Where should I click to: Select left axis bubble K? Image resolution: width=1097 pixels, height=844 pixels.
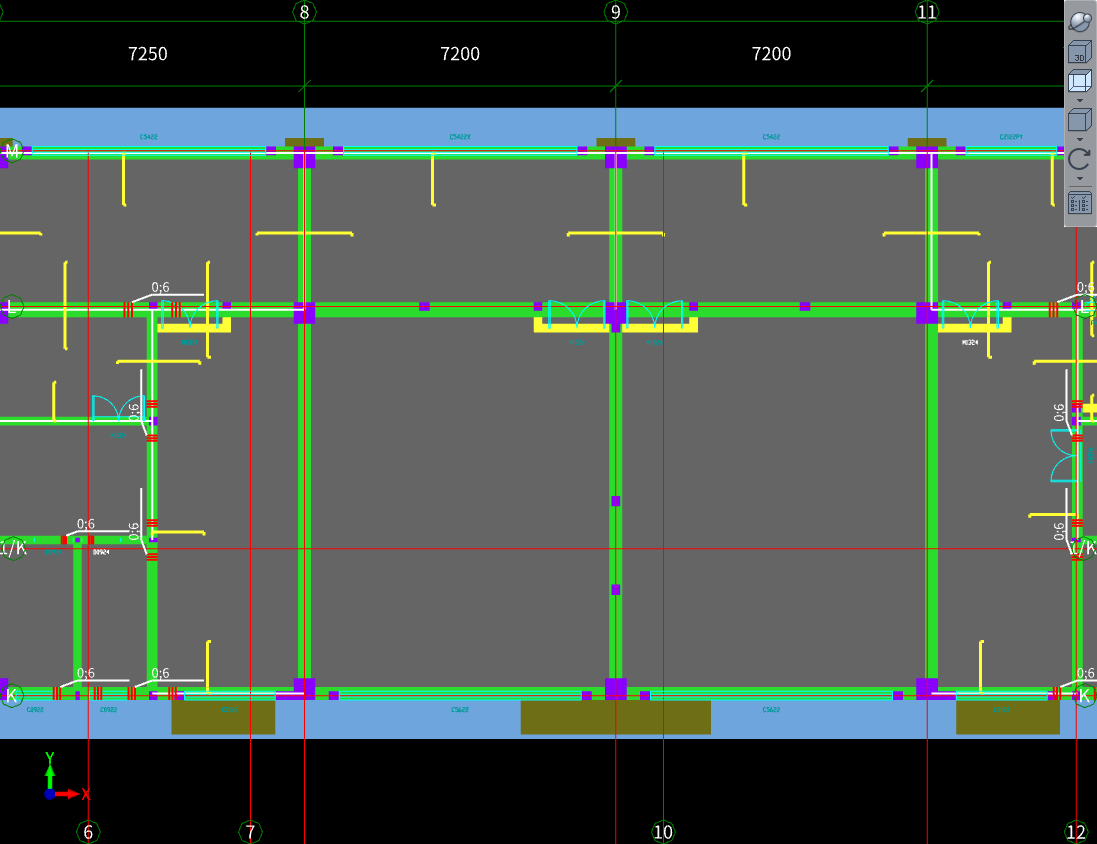tap(11, 696)
